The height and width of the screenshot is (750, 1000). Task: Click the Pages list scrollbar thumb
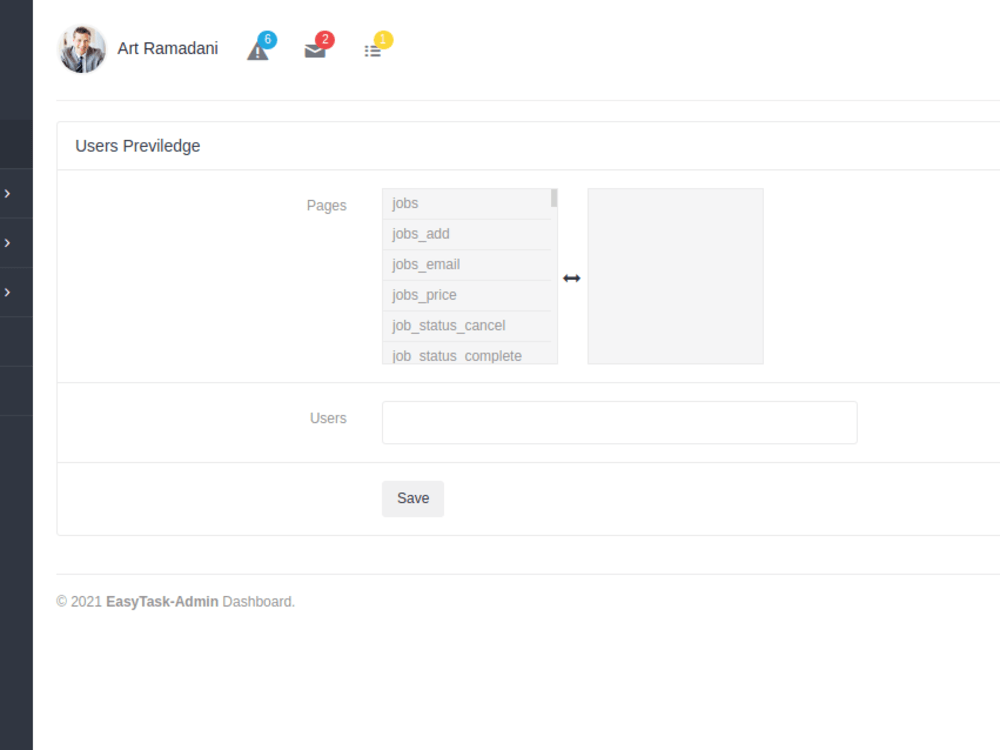pos(554,198)
